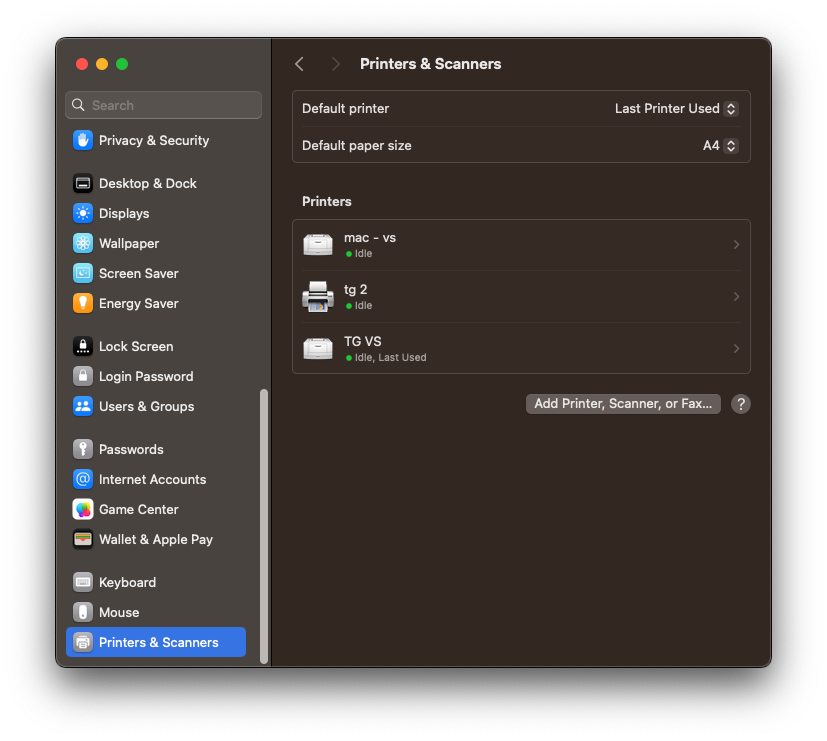The image size is (827, 741).
Task: Select Keyboard in the sidebar
Action: [x=156, y=582]
